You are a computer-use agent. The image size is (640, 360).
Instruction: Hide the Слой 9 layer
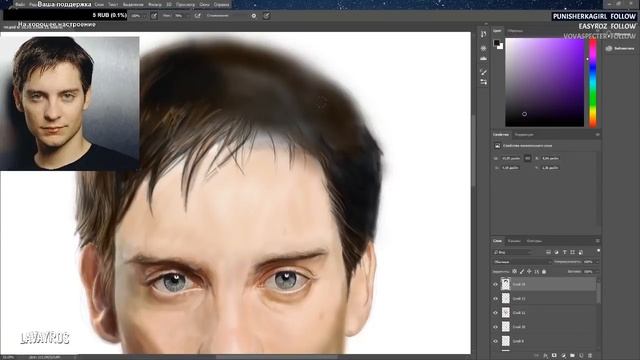coord(496,341)
